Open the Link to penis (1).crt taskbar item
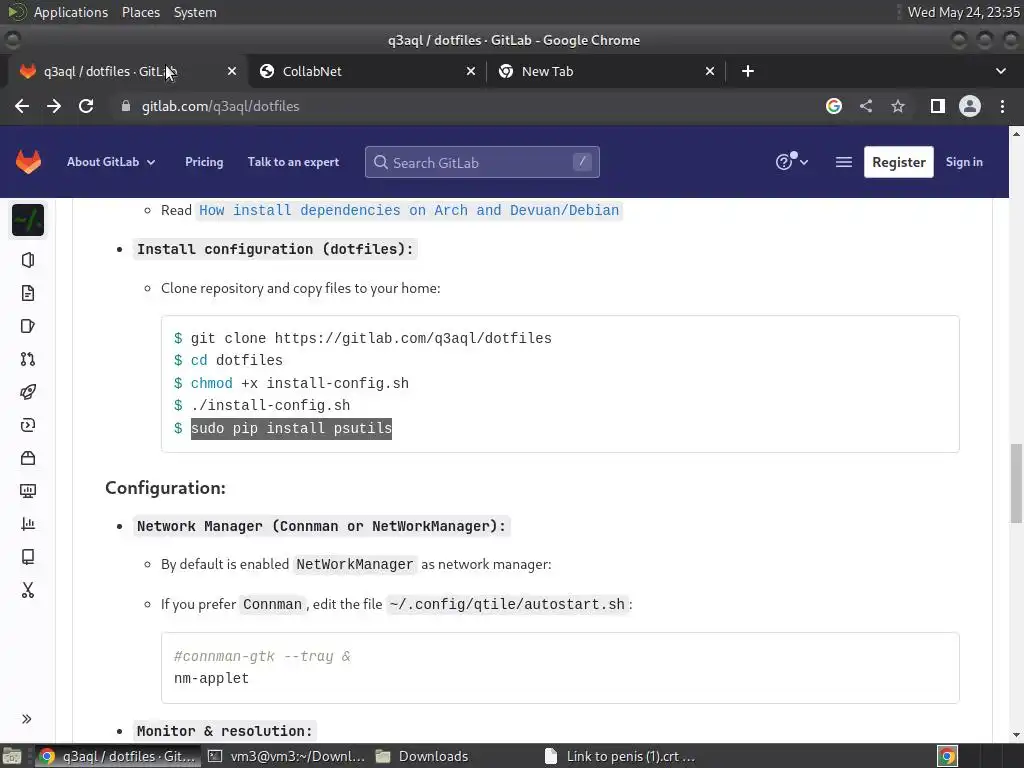This screenshot has width=1024, height=768. tap(619, 756)
